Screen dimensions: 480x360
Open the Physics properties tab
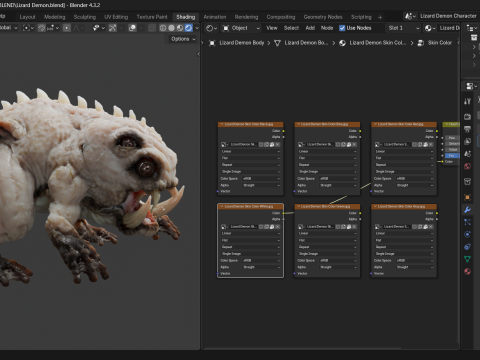click(x=467, y=234)
